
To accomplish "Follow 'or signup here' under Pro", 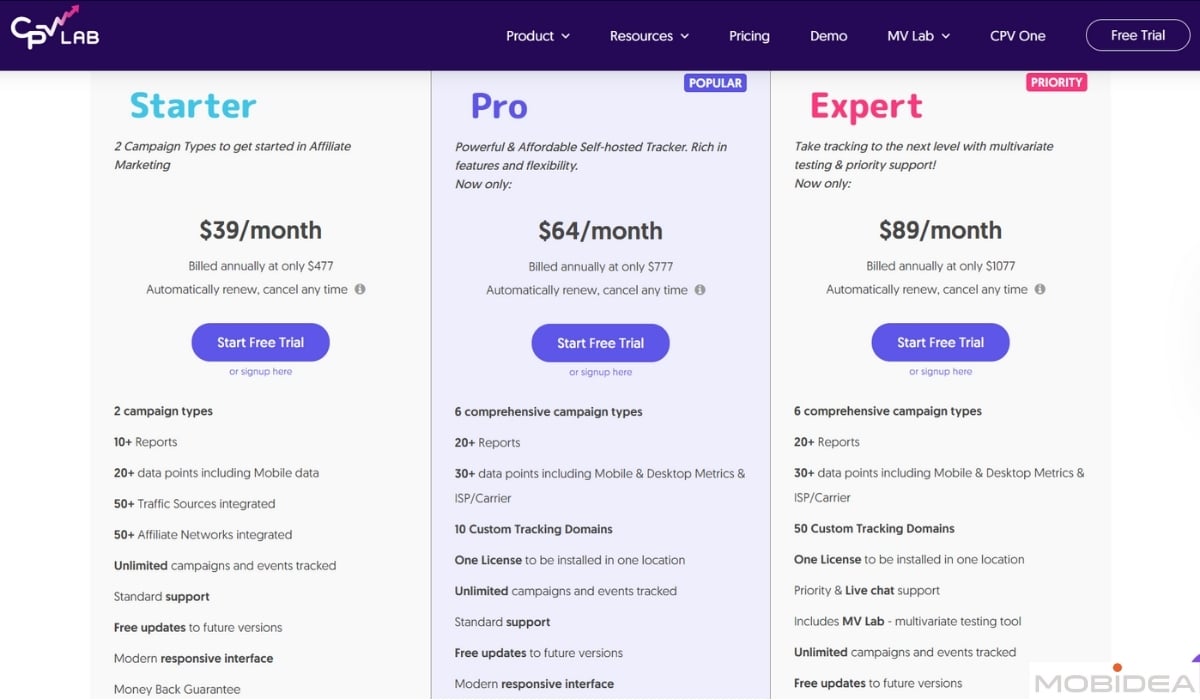I will [x=601, y=372].
